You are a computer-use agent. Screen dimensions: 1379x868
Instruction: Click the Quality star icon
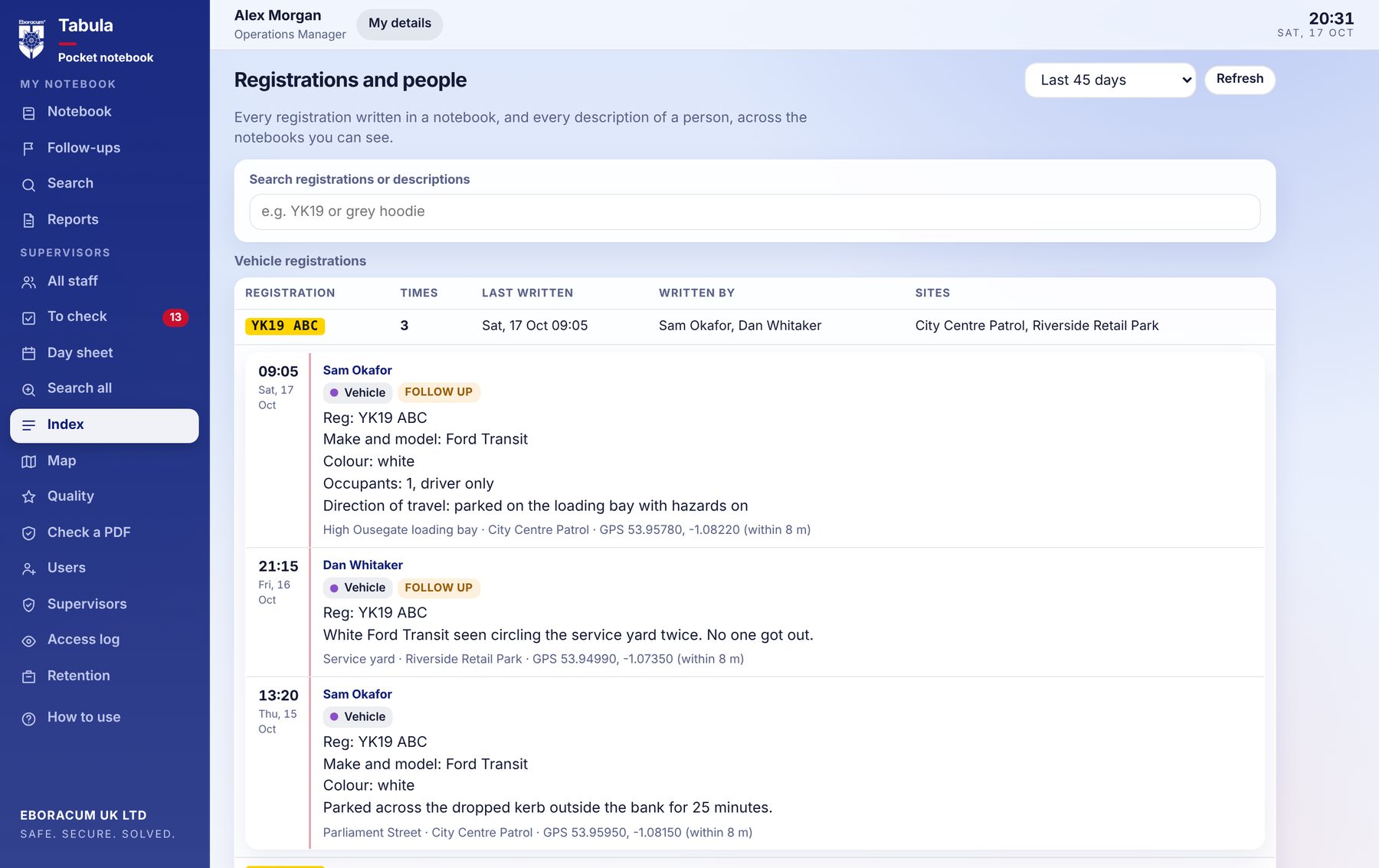tap(29, 497)
